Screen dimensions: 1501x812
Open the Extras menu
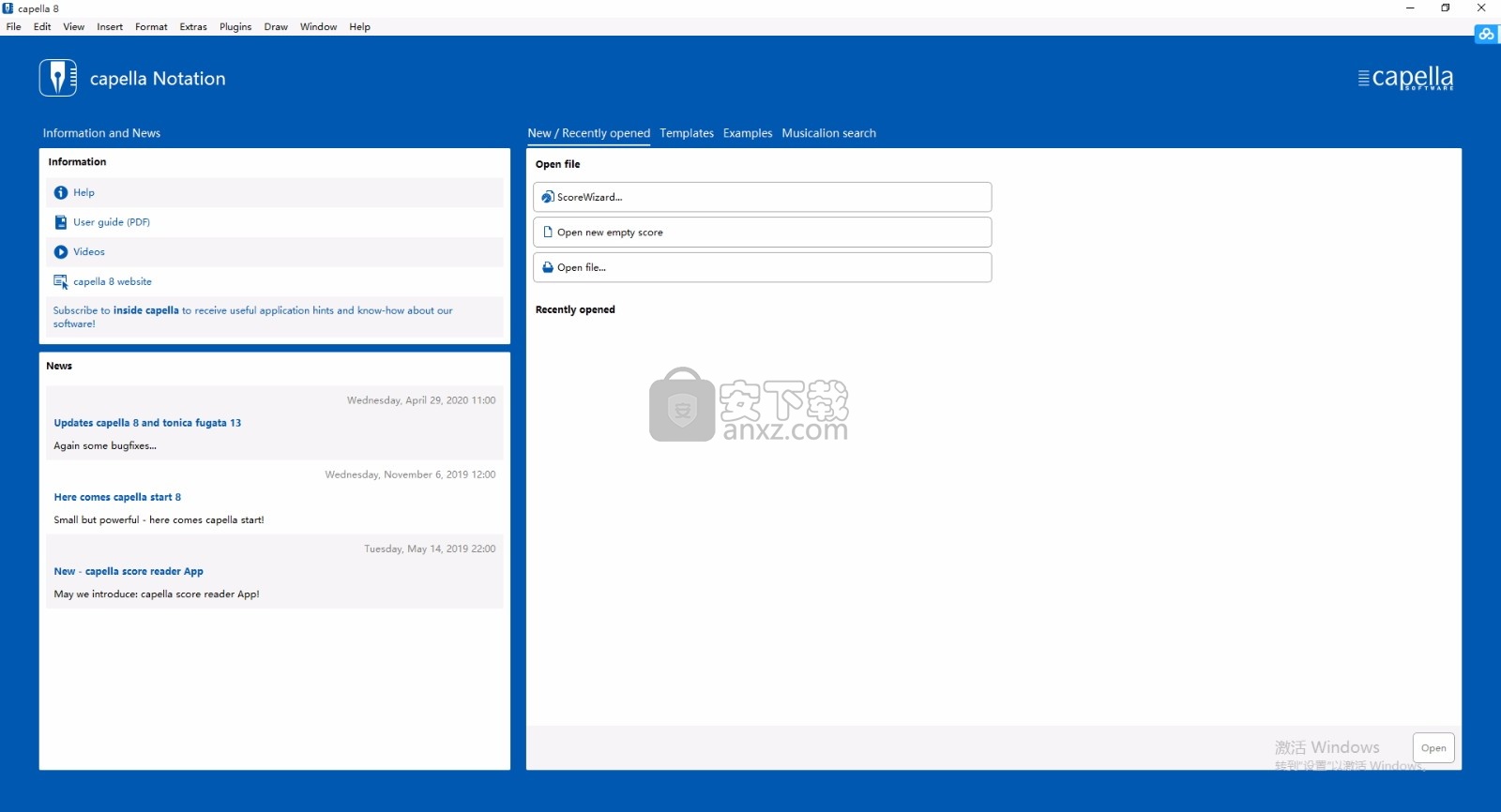coord(193,26)
